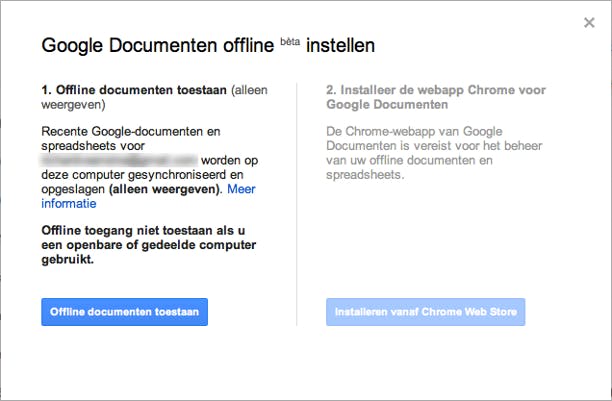Click the step number '1.'
The image size is (612, 401).
tap(47, 90)
